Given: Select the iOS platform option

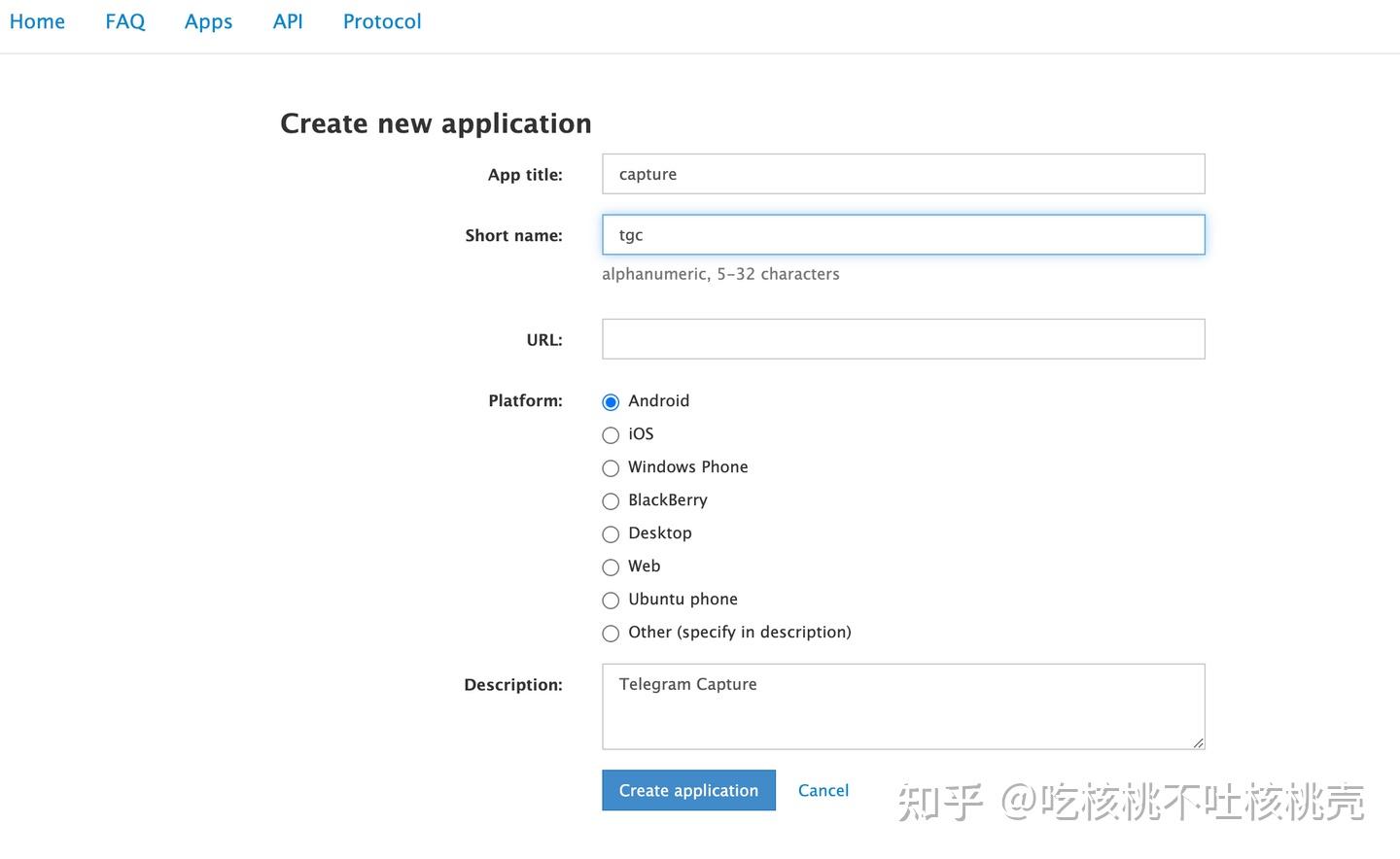Looking at the screenshot, I should (x=611, y=434).
